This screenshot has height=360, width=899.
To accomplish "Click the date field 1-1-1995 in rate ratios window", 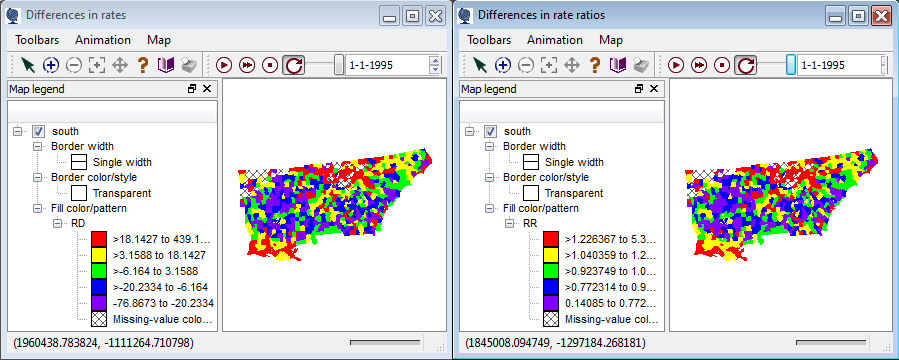I will pyautogui.click(x=838, y=65).
